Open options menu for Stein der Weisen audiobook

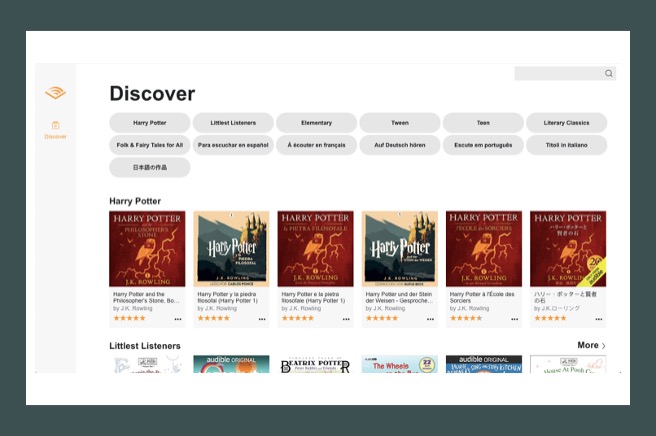click(430, 319)
